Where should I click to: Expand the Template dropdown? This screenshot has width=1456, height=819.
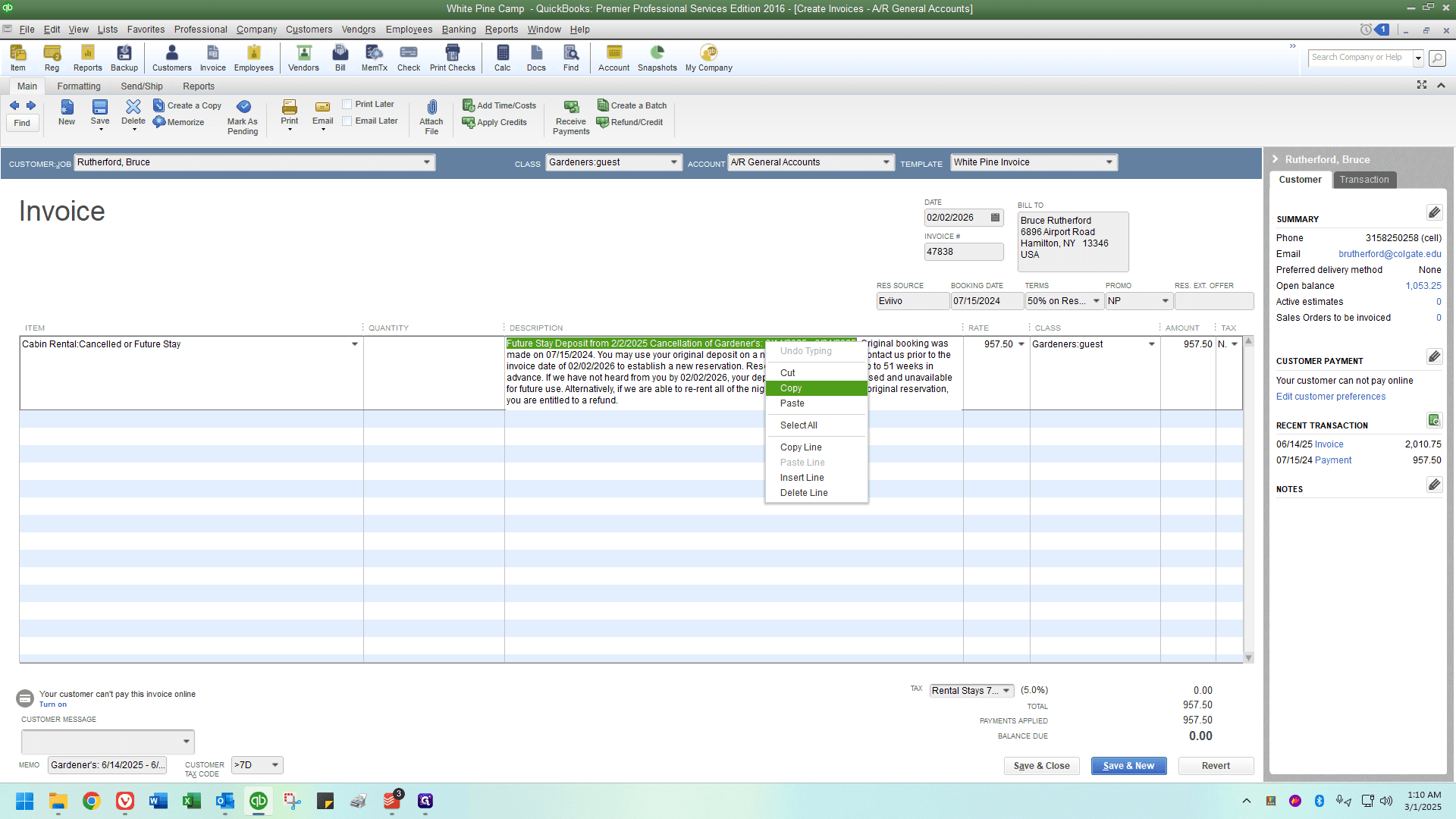[1109, 162]
